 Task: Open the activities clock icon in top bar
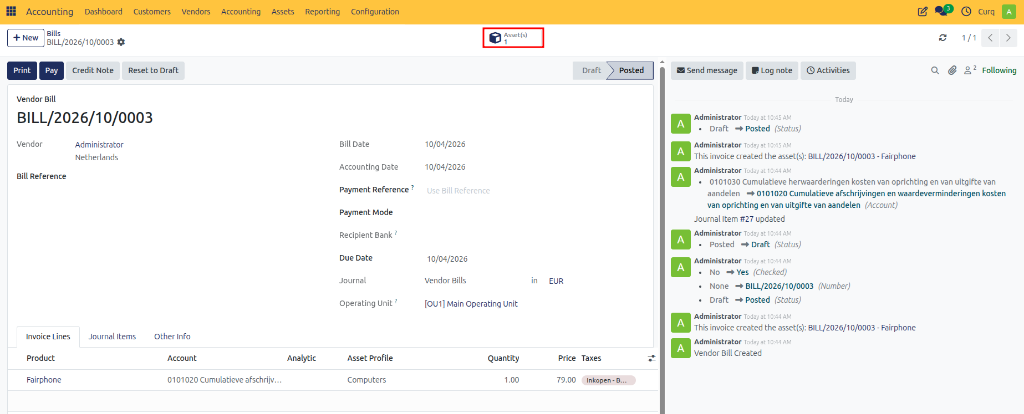tap(966, 12)
